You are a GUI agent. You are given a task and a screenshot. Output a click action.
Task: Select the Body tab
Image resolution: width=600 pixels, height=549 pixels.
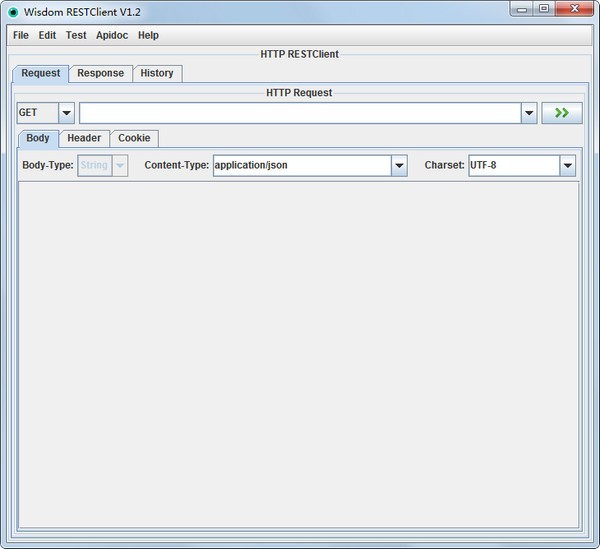pos(38,138)
